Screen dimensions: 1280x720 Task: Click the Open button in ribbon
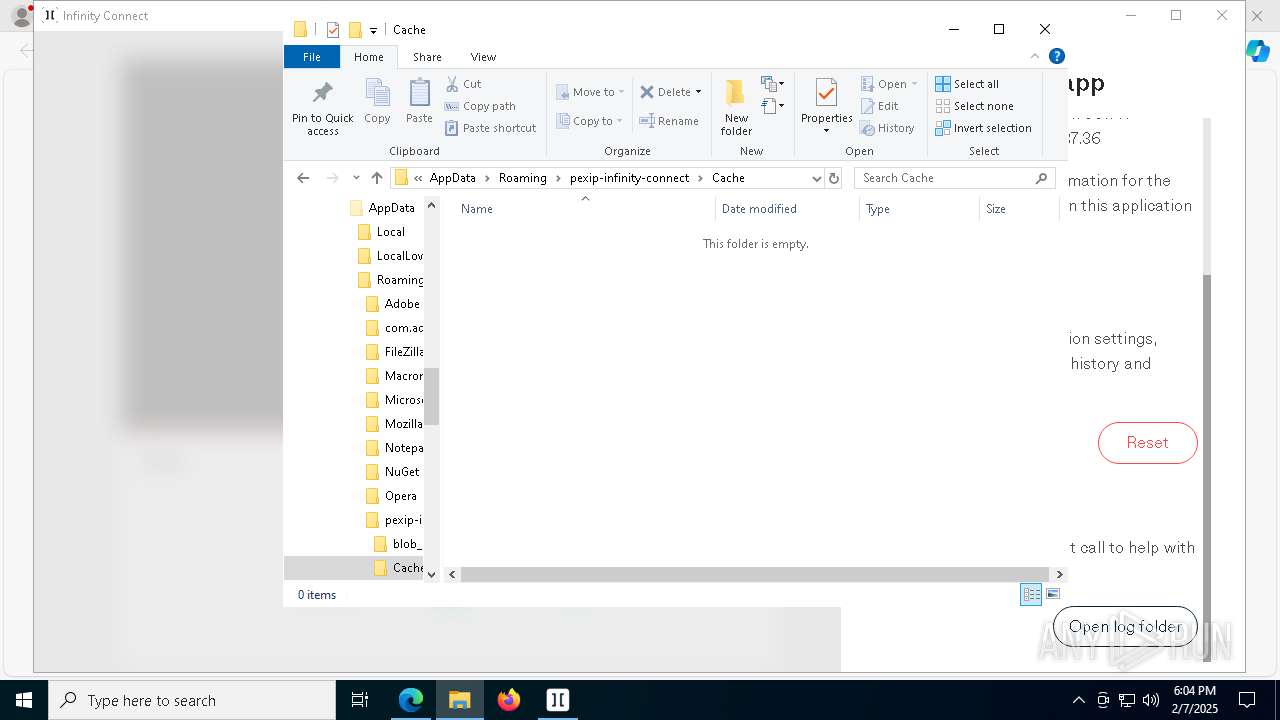pos(888,84)
